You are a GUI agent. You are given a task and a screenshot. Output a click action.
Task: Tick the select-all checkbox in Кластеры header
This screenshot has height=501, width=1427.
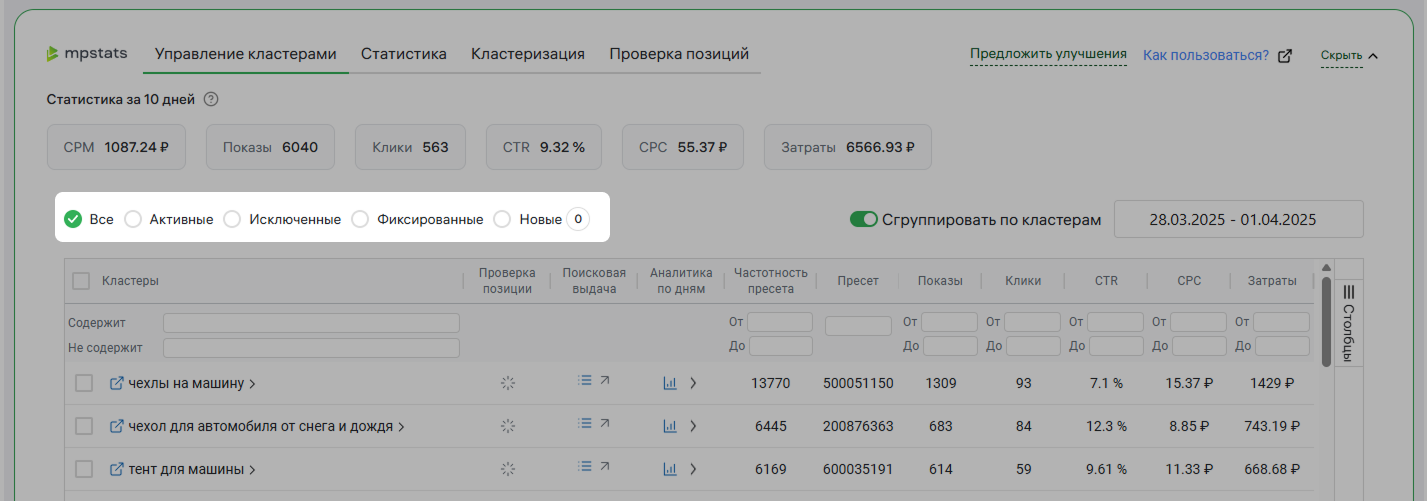(81, 281)
